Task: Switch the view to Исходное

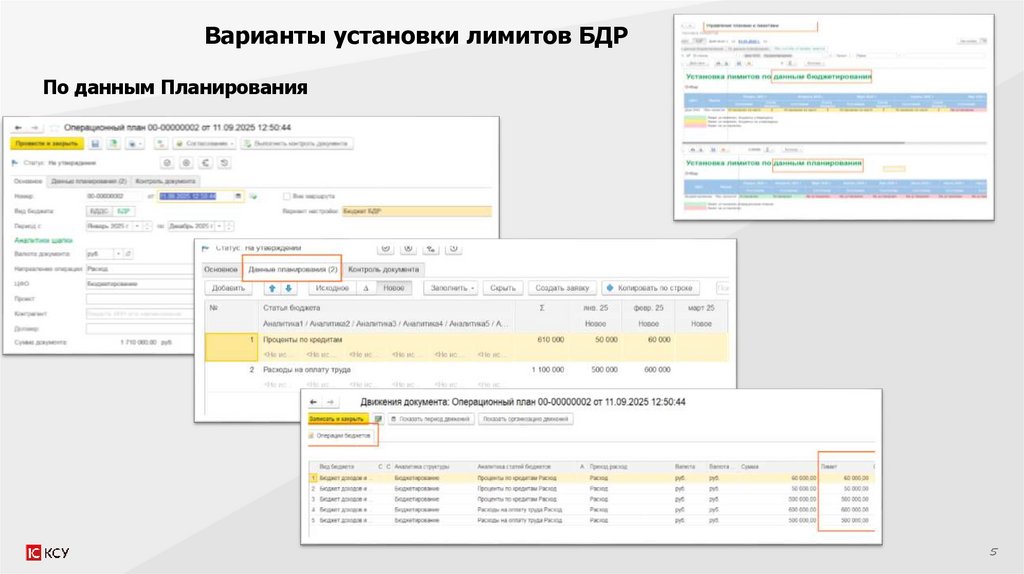Action: click(x=332, y=288)
